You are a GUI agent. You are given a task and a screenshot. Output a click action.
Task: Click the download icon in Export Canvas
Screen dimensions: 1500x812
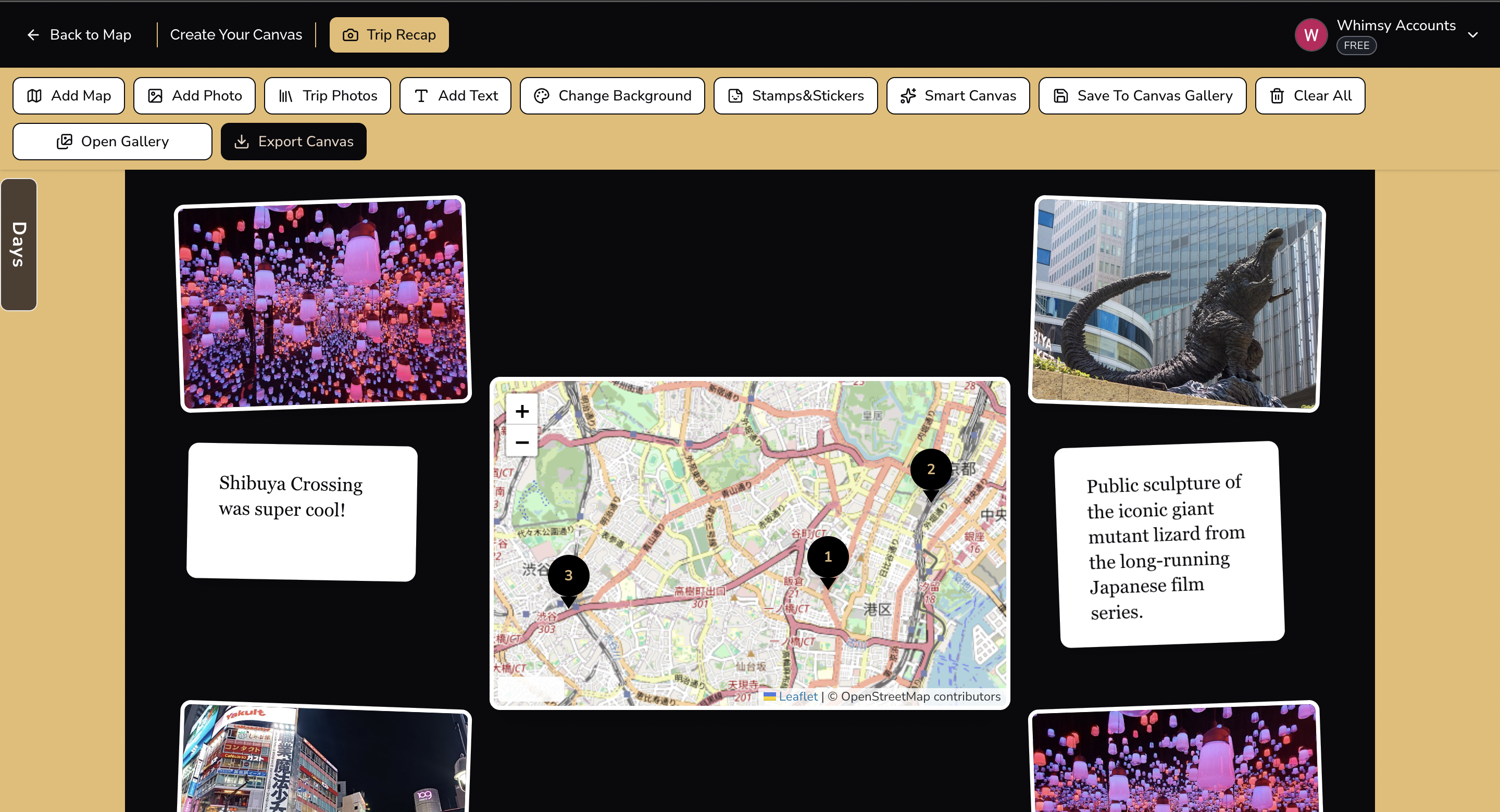[242, 142]
